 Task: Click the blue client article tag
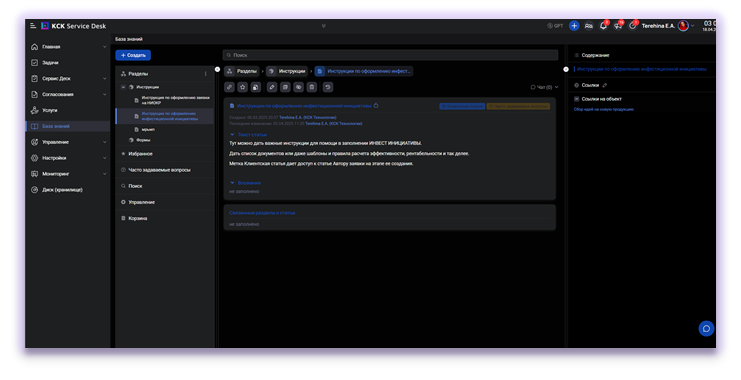[x=462, y=106]
